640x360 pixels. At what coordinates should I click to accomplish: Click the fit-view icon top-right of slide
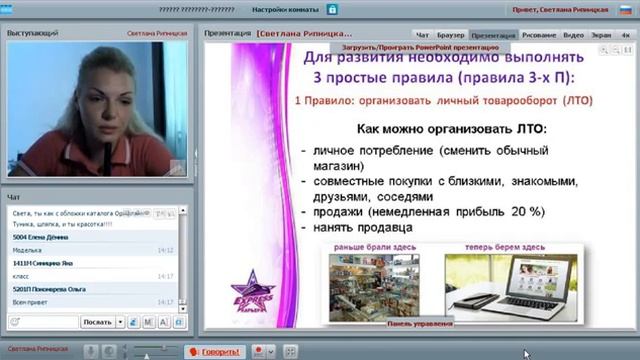coord(628,50)
